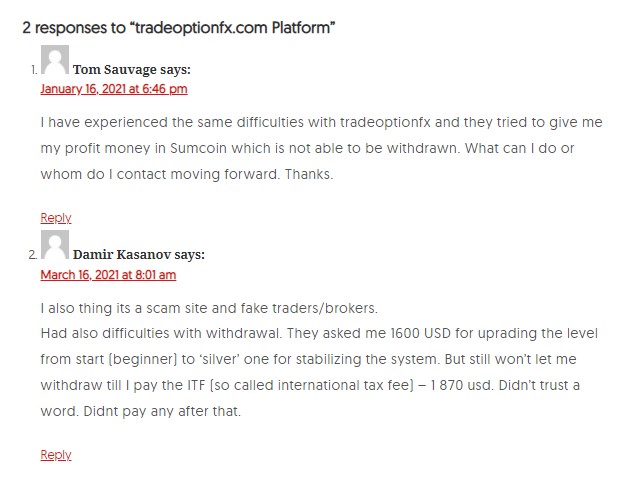This screenshot has width=633, height=478.
Task: Click 'Thanks.' ending the first comment
Action: 309,174
